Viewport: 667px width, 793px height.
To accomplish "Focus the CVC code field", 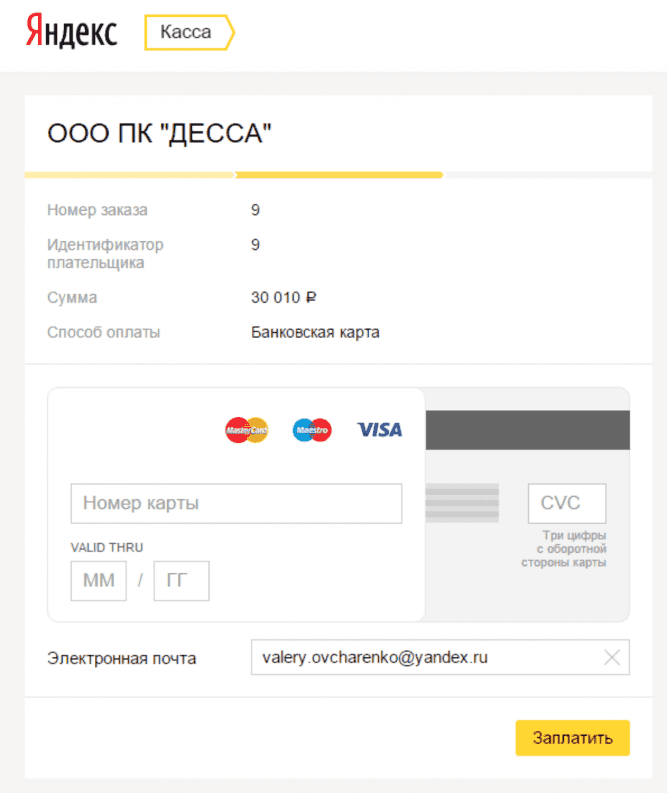I will (567, 503).
